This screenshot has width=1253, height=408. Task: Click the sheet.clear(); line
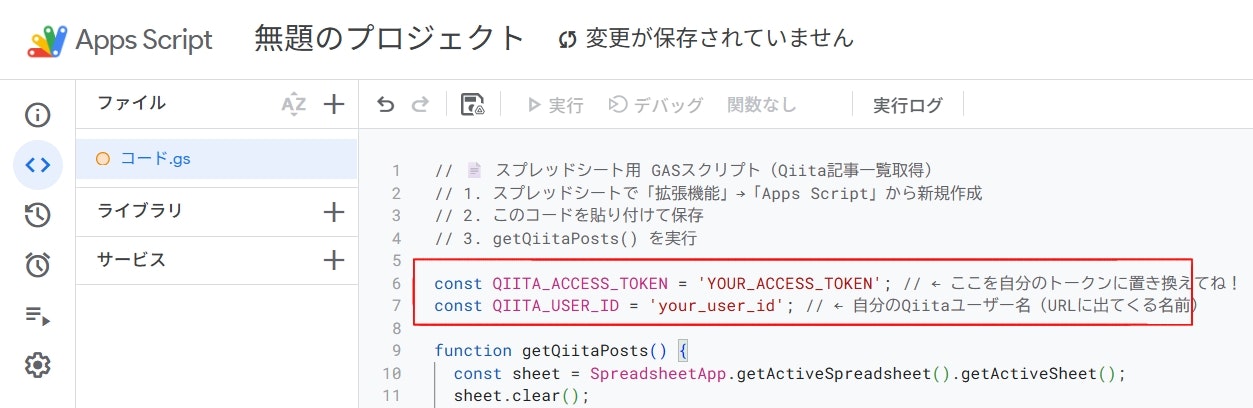pos(520,396)
